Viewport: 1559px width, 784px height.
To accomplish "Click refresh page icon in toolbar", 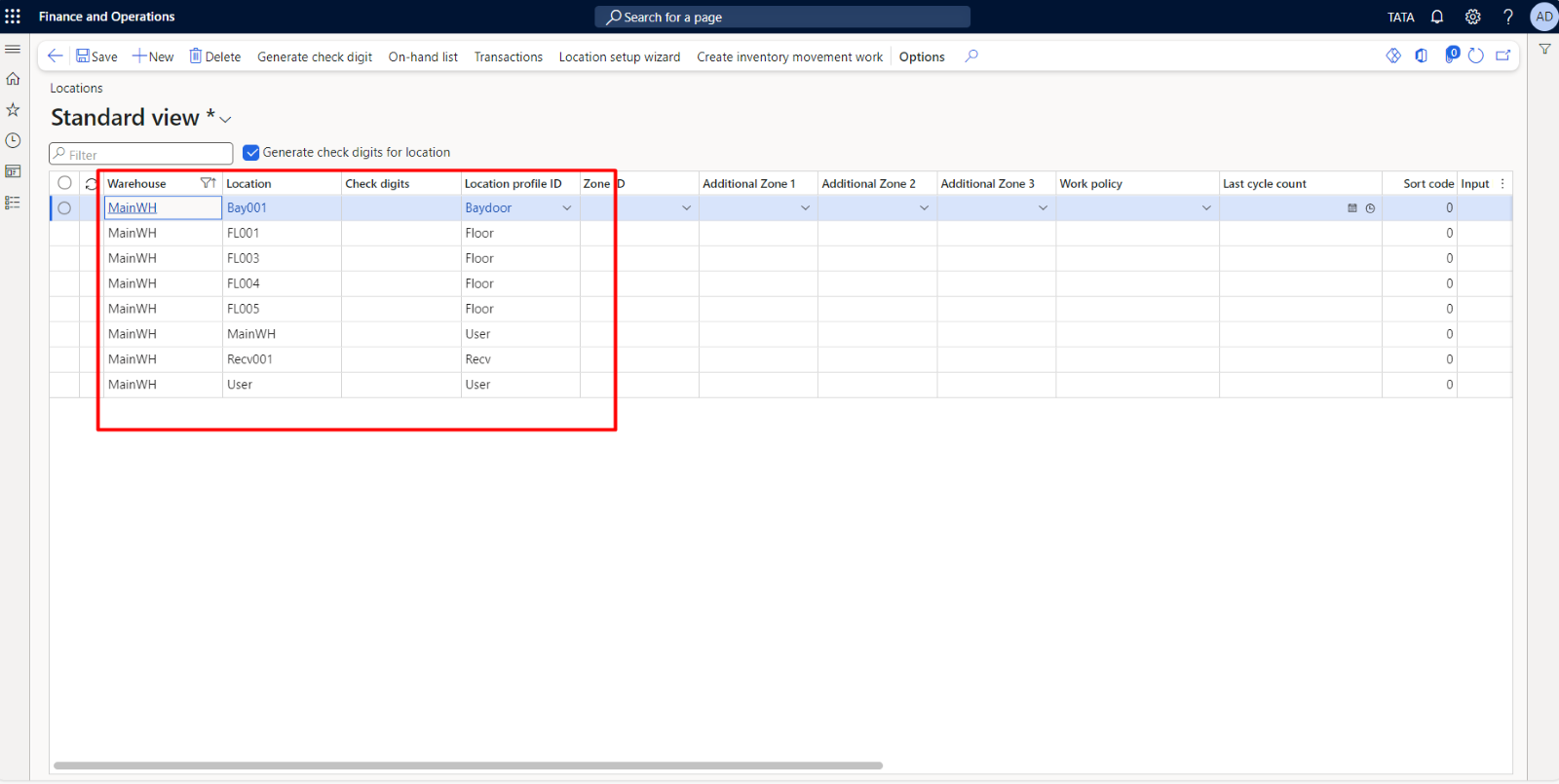I will pyautogui.click(x=1476, y=56).
